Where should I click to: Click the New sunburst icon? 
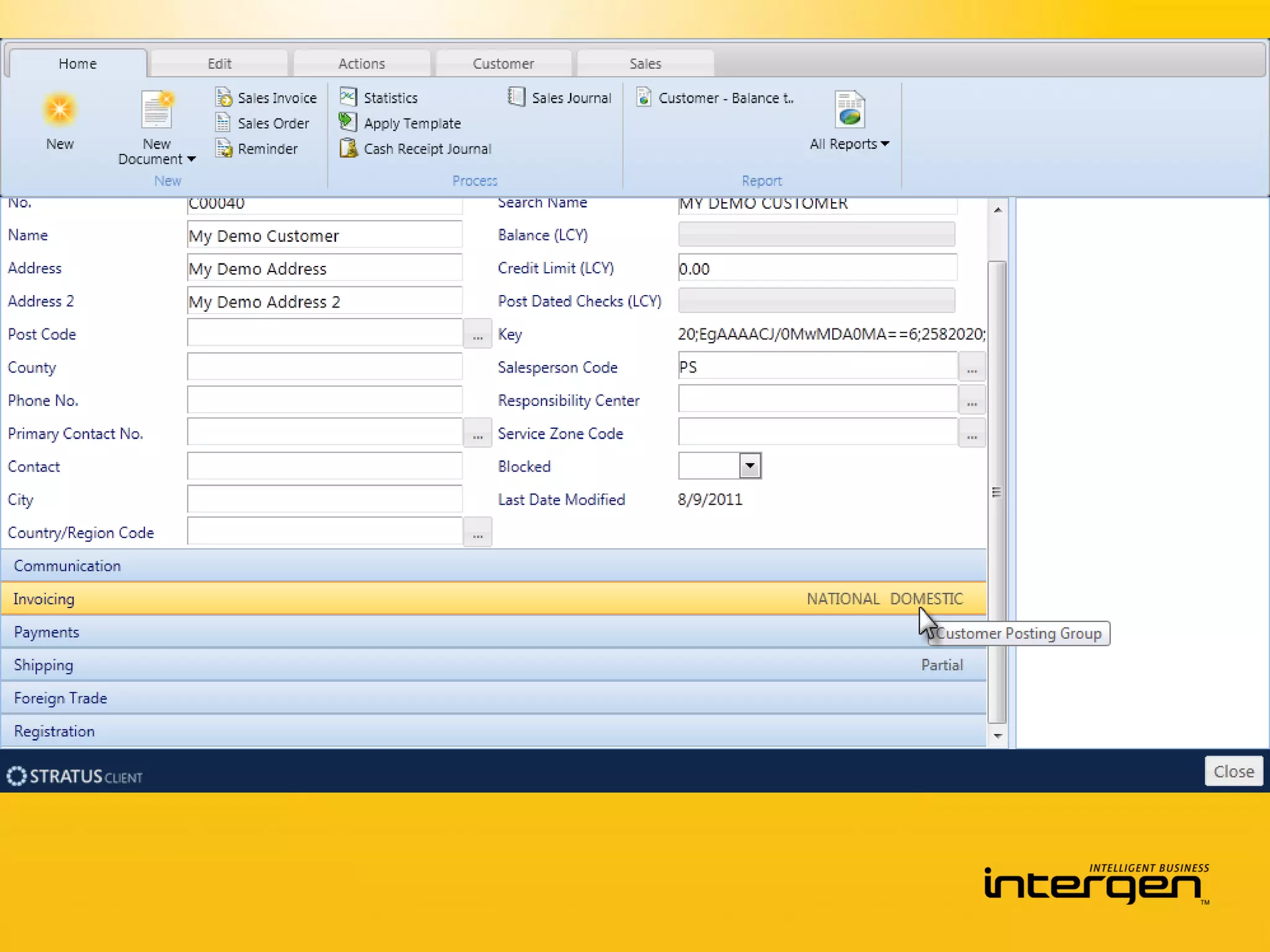coord(60,110)
